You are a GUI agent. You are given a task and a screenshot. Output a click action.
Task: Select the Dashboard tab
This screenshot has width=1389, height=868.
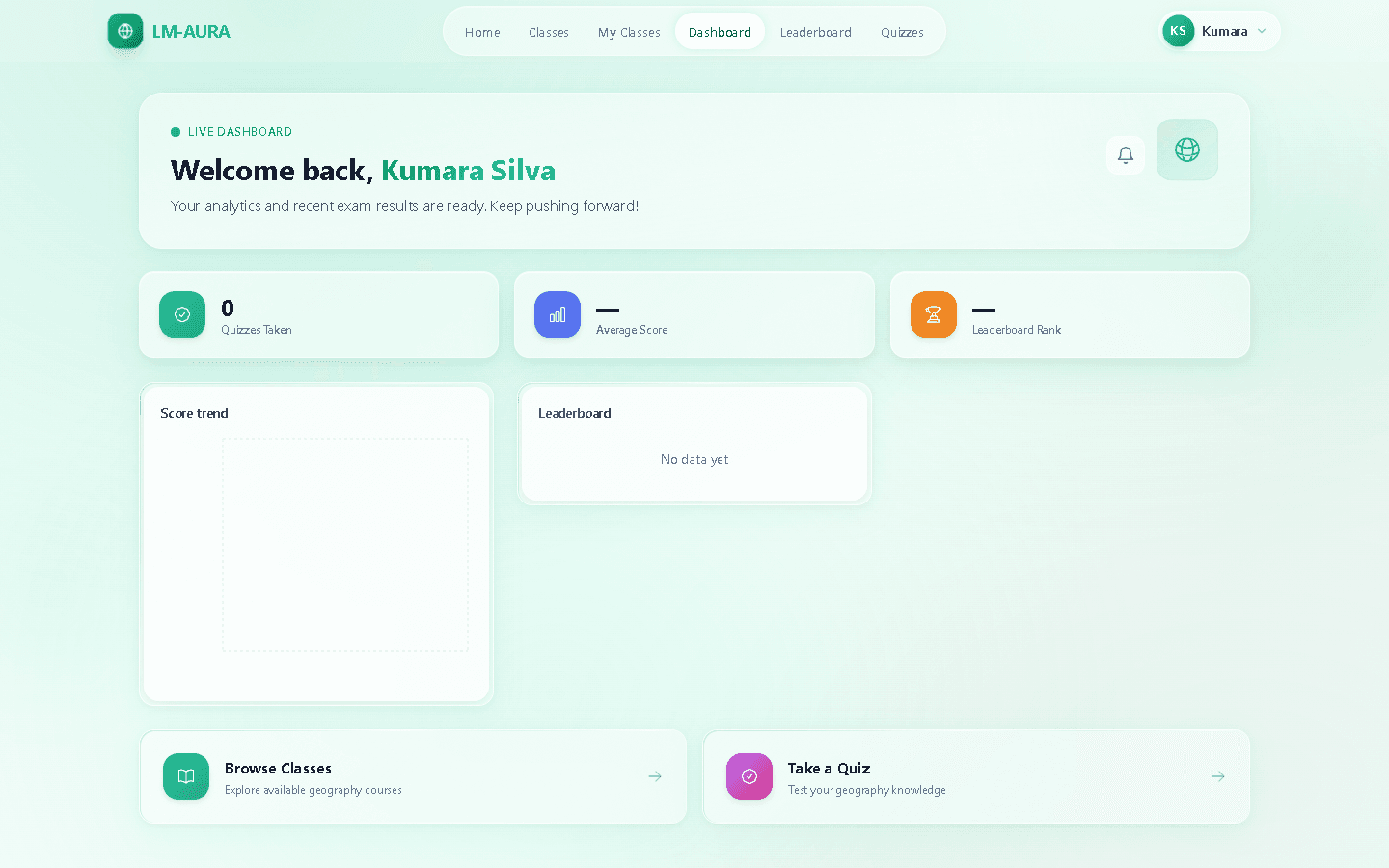[x=720, y=32]
